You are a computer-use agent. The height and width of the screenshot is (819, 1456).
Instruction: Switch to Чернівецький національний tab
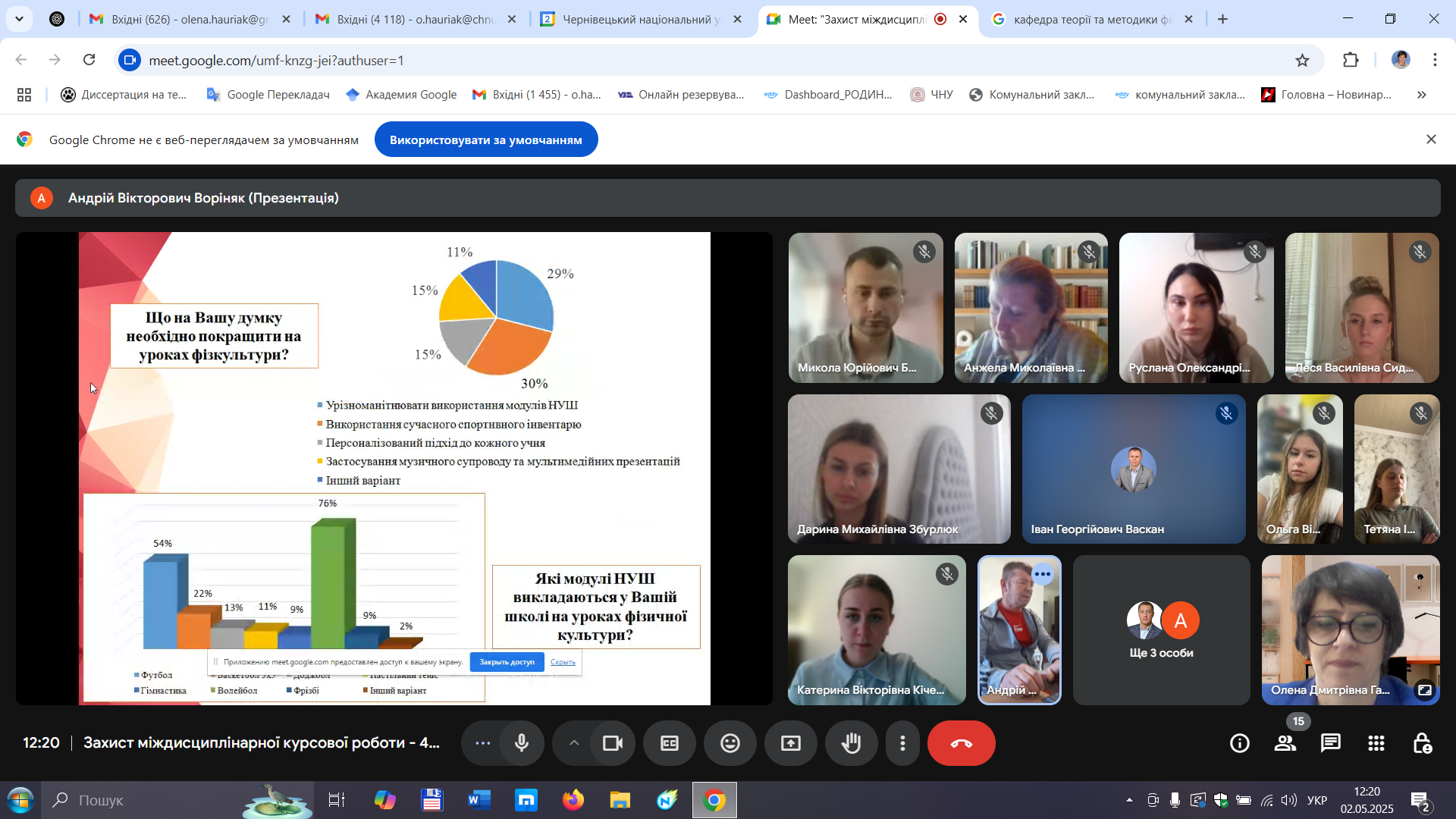click(x=641, y=19)
